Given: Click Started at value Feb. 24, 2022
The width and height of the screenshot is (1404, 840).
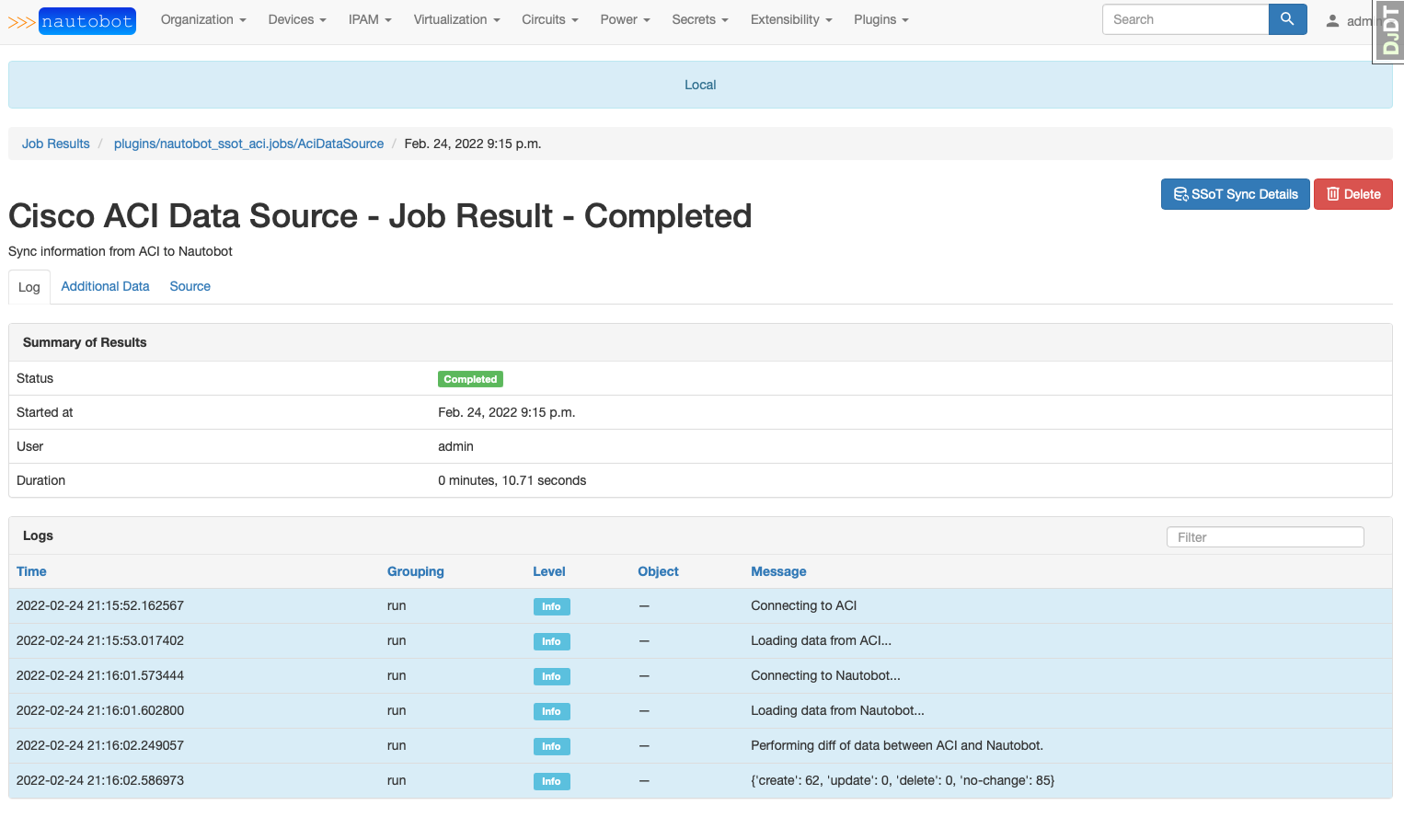Looking at the screenshot, I should (x=506, y=412).
